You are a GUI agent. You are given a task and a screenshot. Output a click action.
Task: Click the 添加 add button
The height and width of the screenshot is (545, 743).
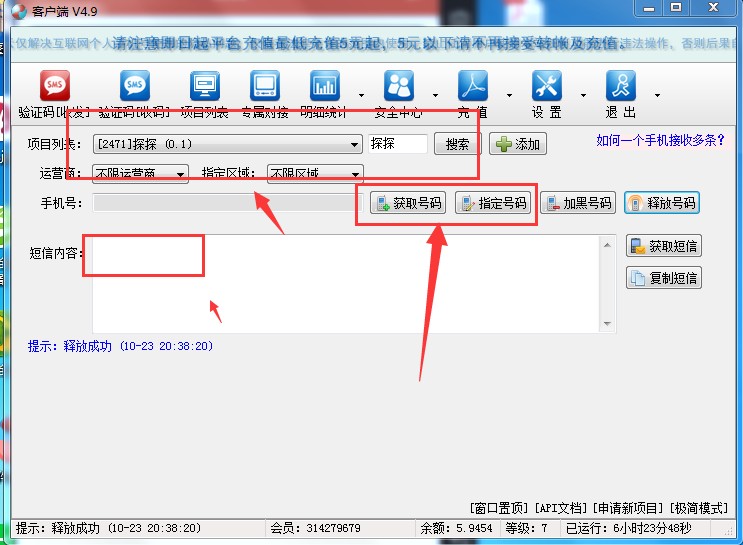[518, 144]
